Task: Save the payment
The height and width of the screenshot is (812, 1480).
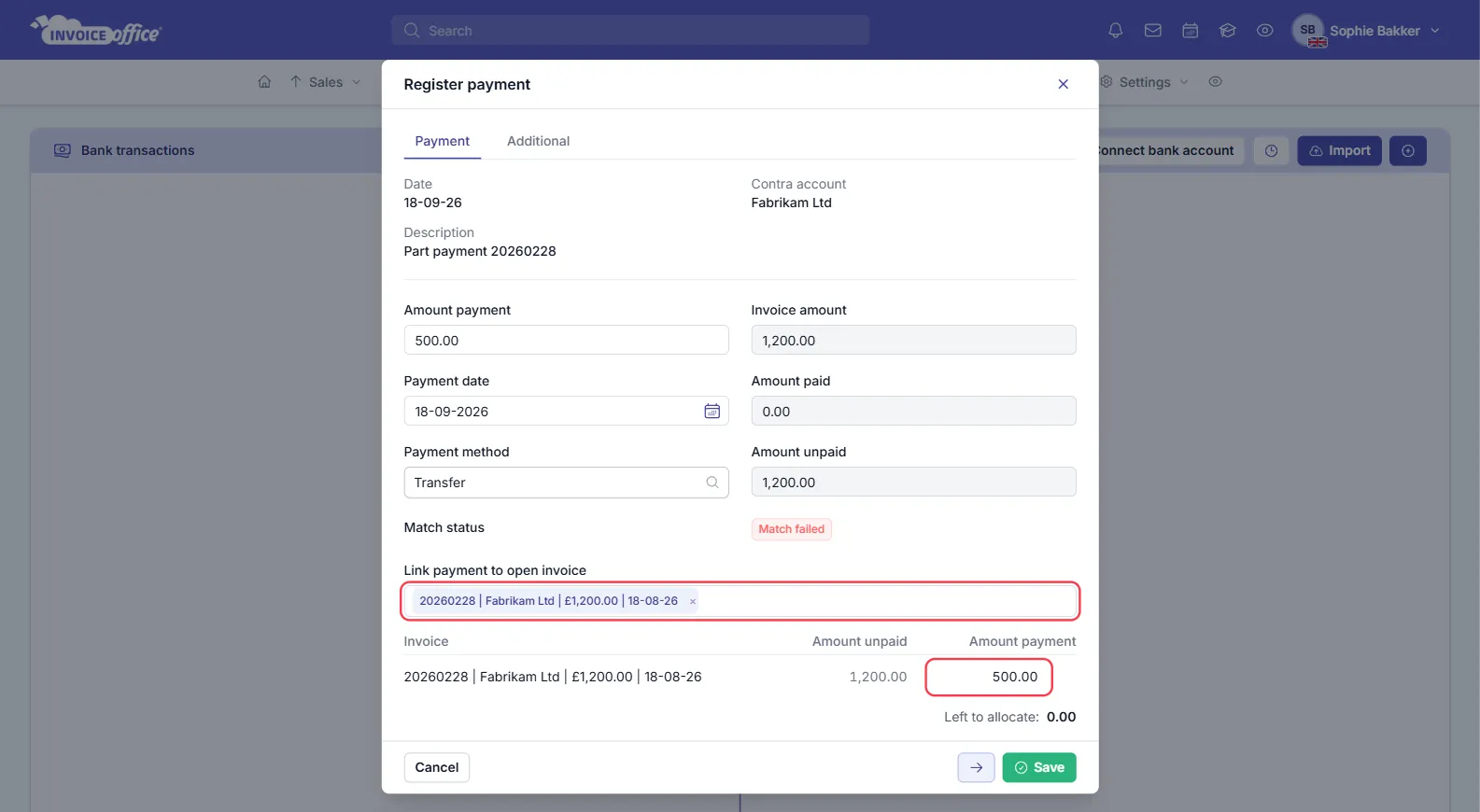Action: [1039, 767]
